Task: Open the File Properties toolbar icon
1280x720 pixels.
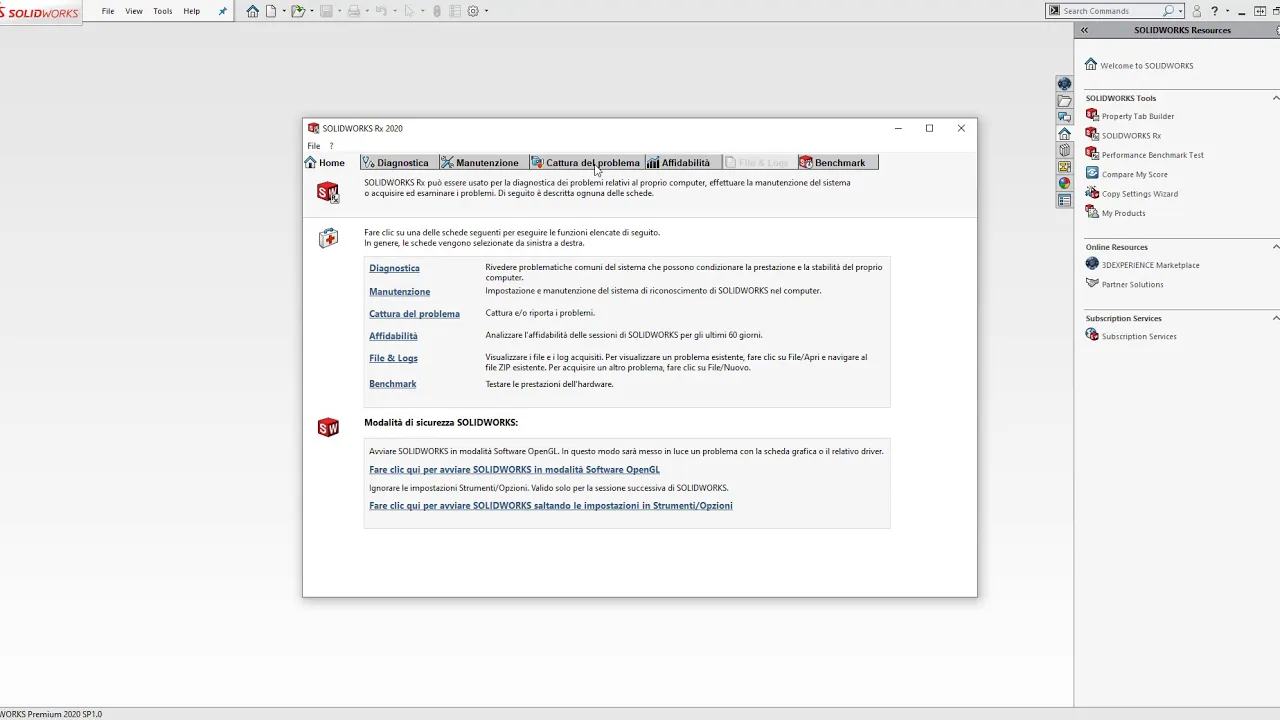Action: click(455, 11)
